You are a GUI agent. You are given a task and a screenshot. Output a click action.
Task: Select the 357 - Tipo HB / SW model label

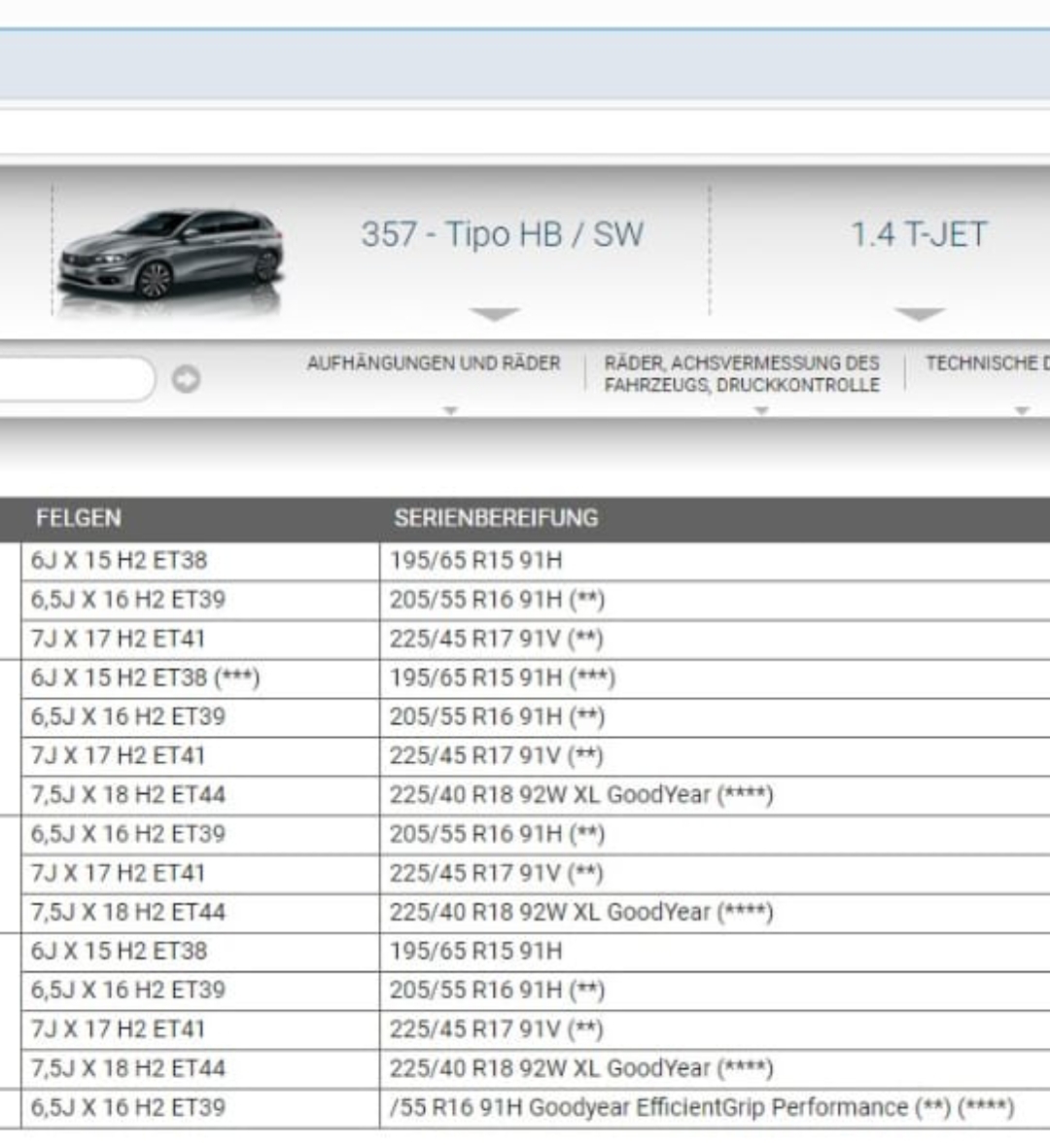pos(502,234)
